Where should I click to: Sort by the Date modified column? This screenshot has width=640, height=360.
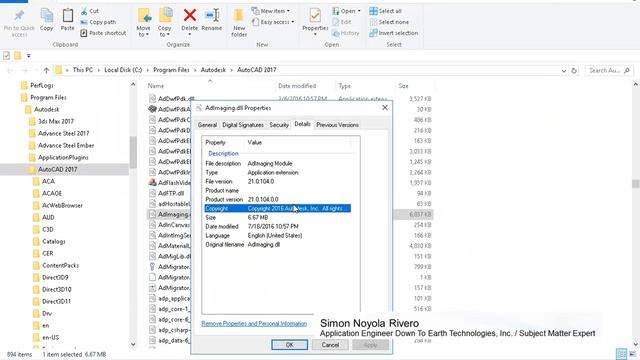(297, 86)
